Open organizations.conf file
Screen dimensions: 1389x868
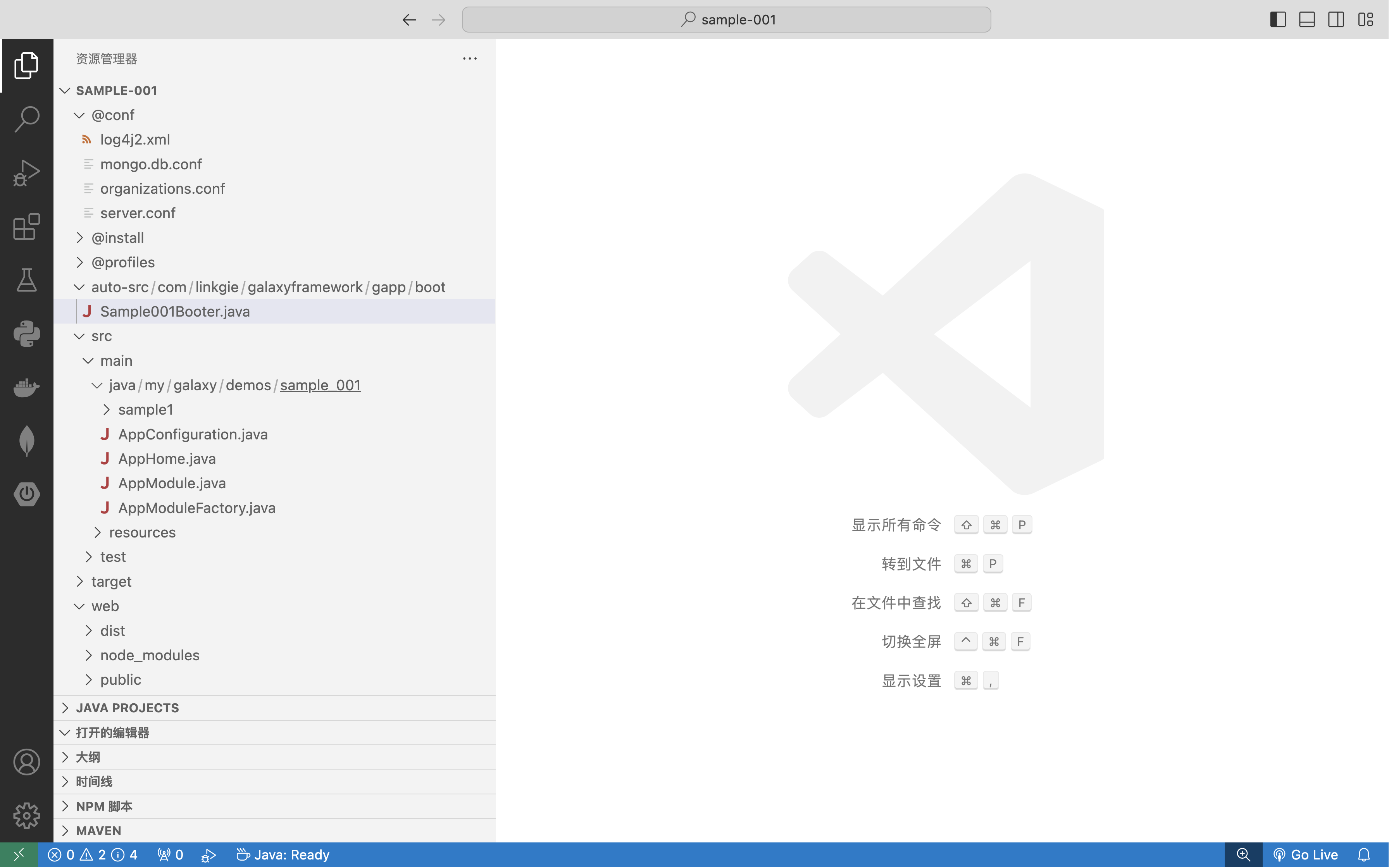[x=274, y=189]
